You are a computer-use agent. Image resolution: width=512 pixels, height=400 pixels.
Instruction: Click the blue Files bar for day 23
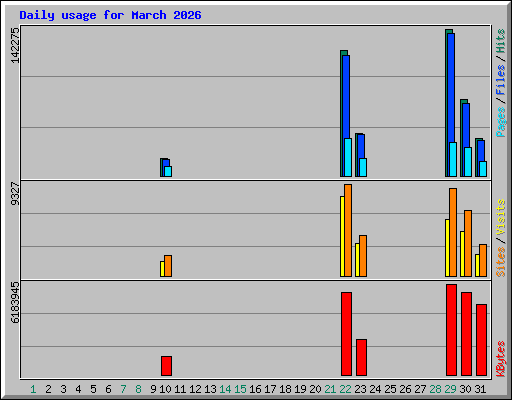tap(361, 146)
